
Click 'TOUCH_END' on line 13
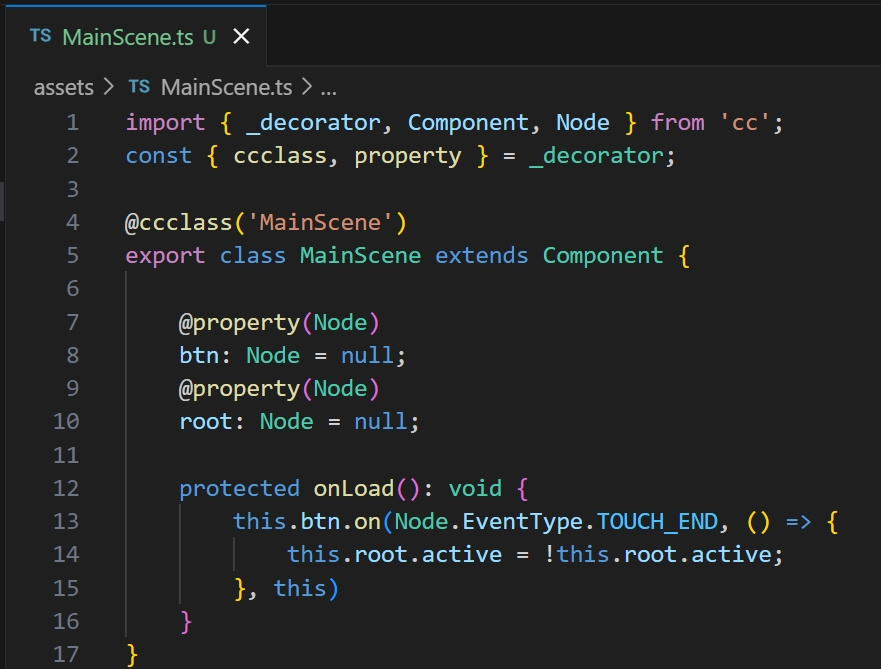tap(657, 522)
